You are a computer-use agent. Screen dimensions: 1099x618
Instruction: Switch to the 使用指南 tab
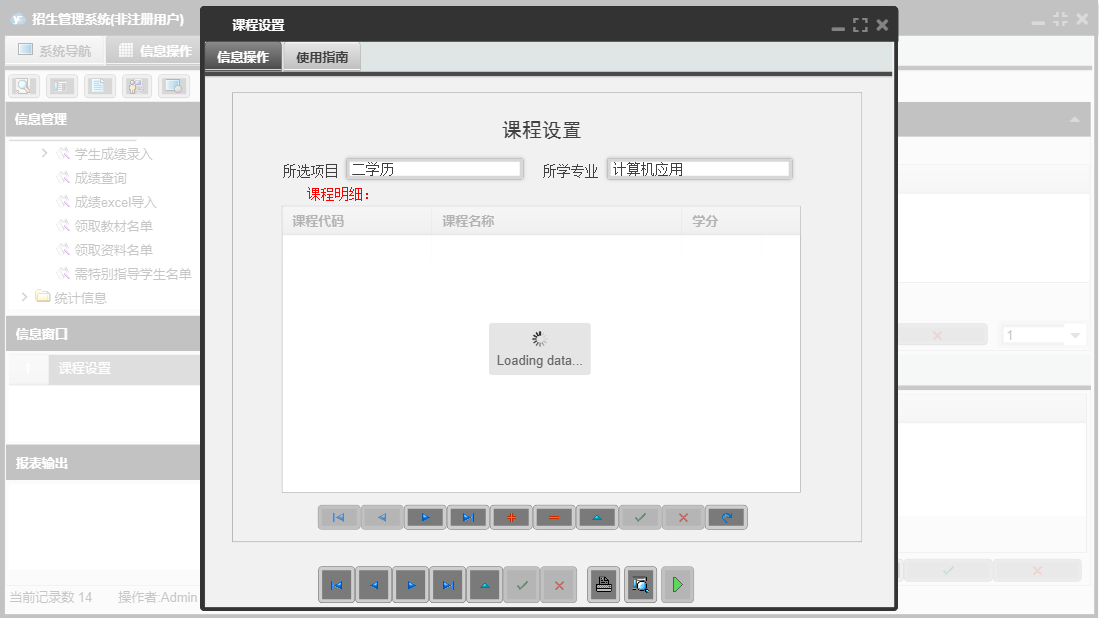click(x=321, y=56)
